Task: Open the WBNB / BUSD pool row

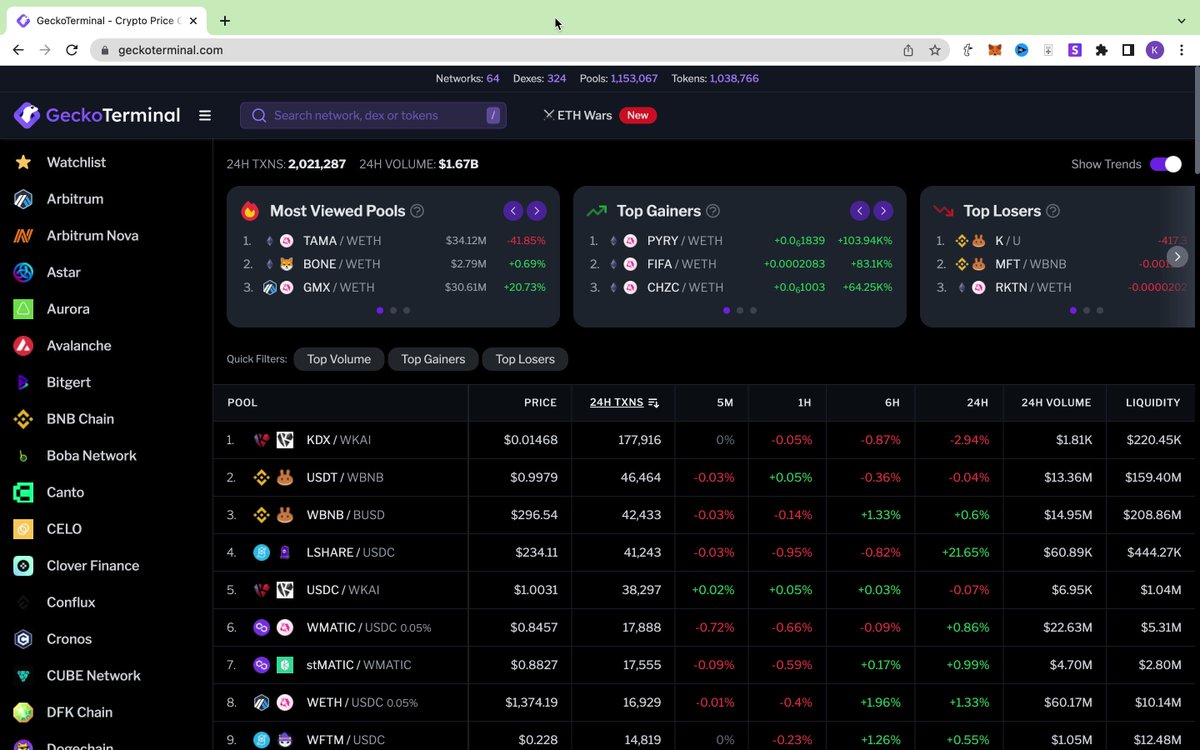Action: [704, 515]
